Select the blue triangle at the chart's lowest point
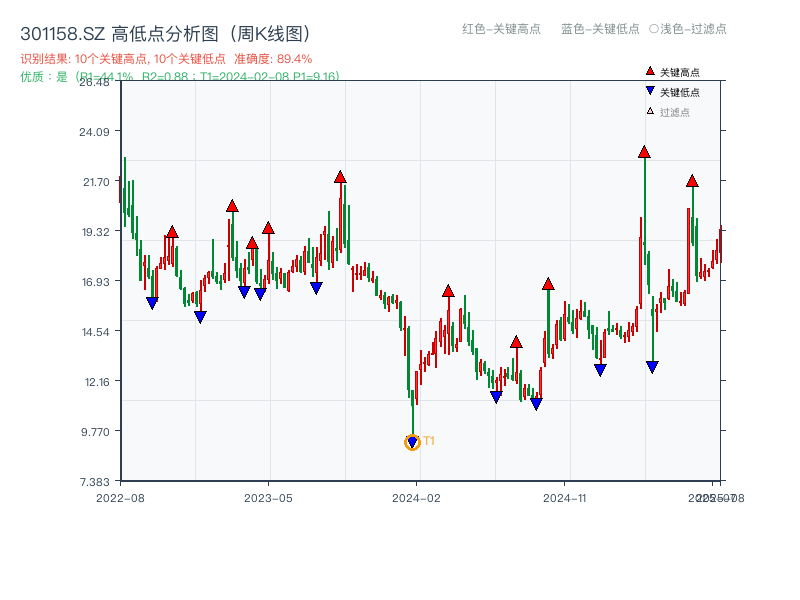Viewport: 800px width, 600px height. click(x=413, y=440)
